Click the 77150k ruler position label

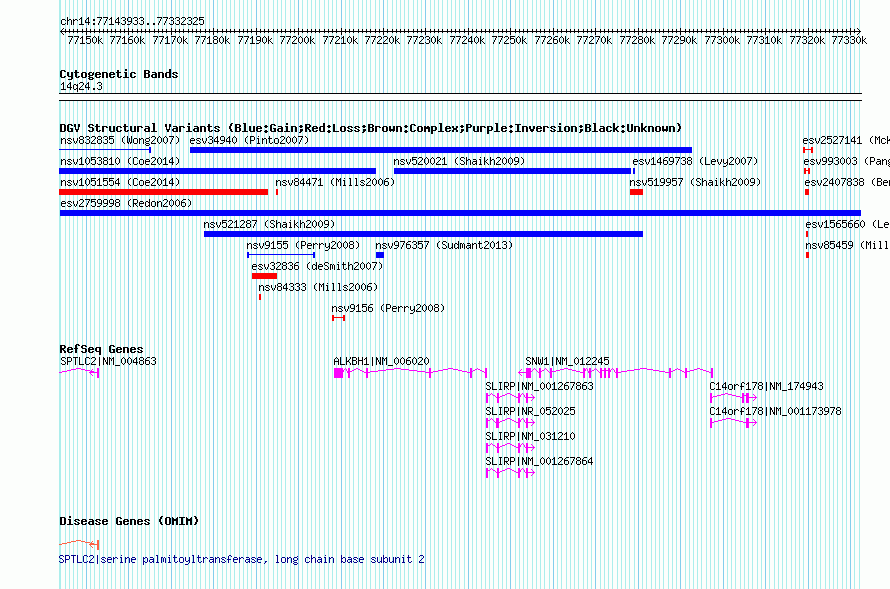click(x=85, y=40)
